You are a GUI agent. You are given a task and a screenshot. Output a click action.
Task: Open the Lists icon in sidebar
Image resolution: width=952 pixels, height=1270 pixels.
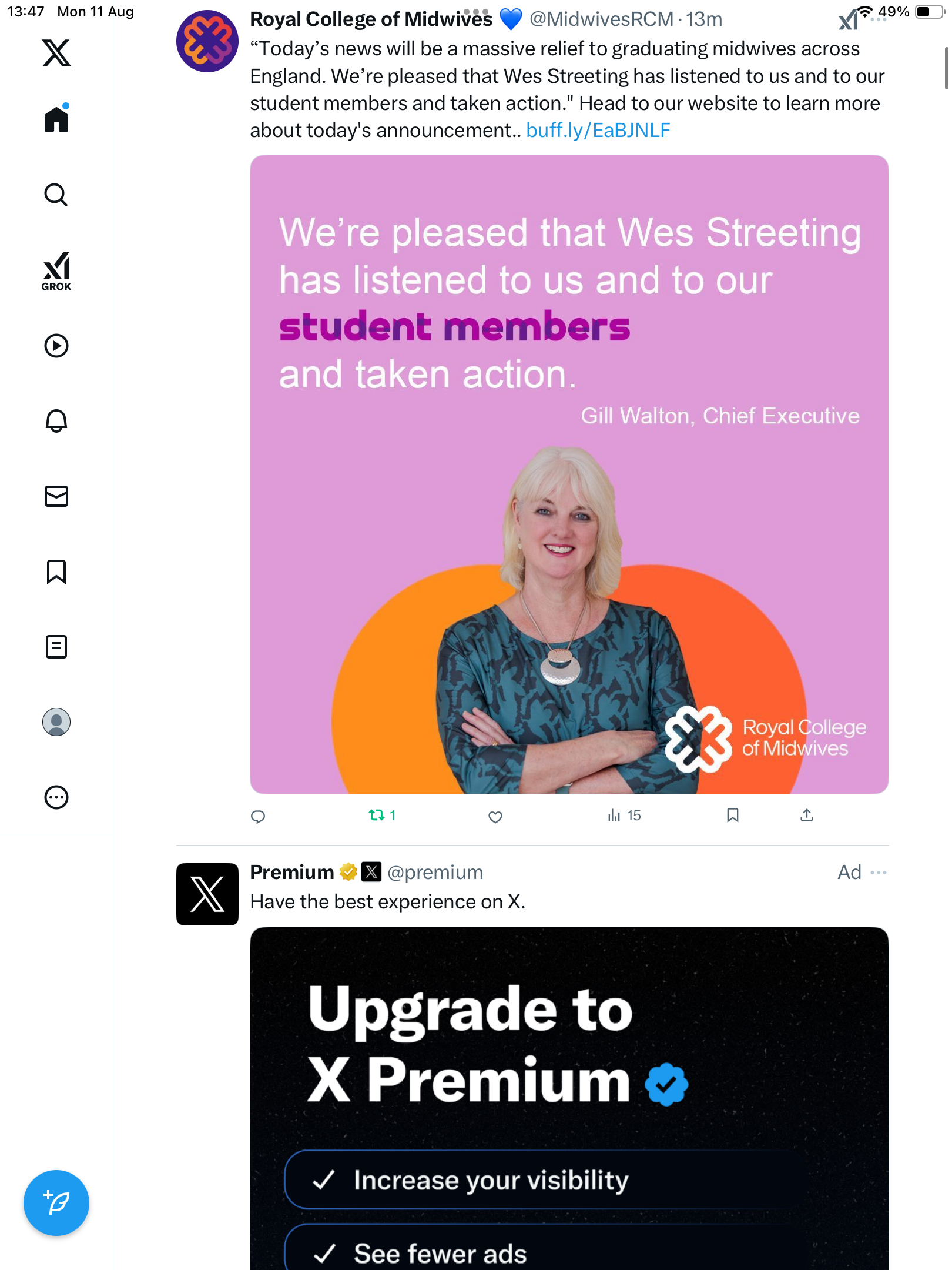click(56, 647)
